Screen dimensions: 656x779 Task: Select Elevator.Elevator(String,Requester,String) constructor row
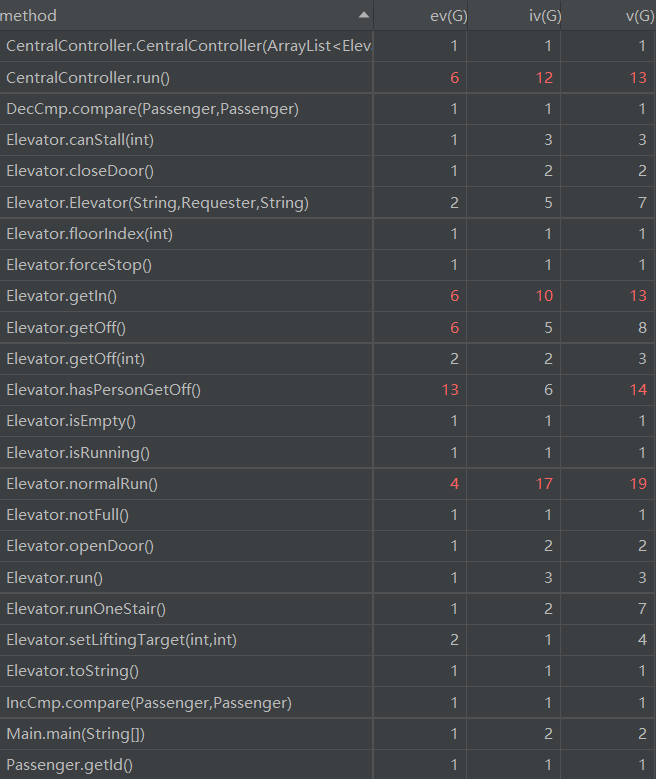[x=328, y=203]
